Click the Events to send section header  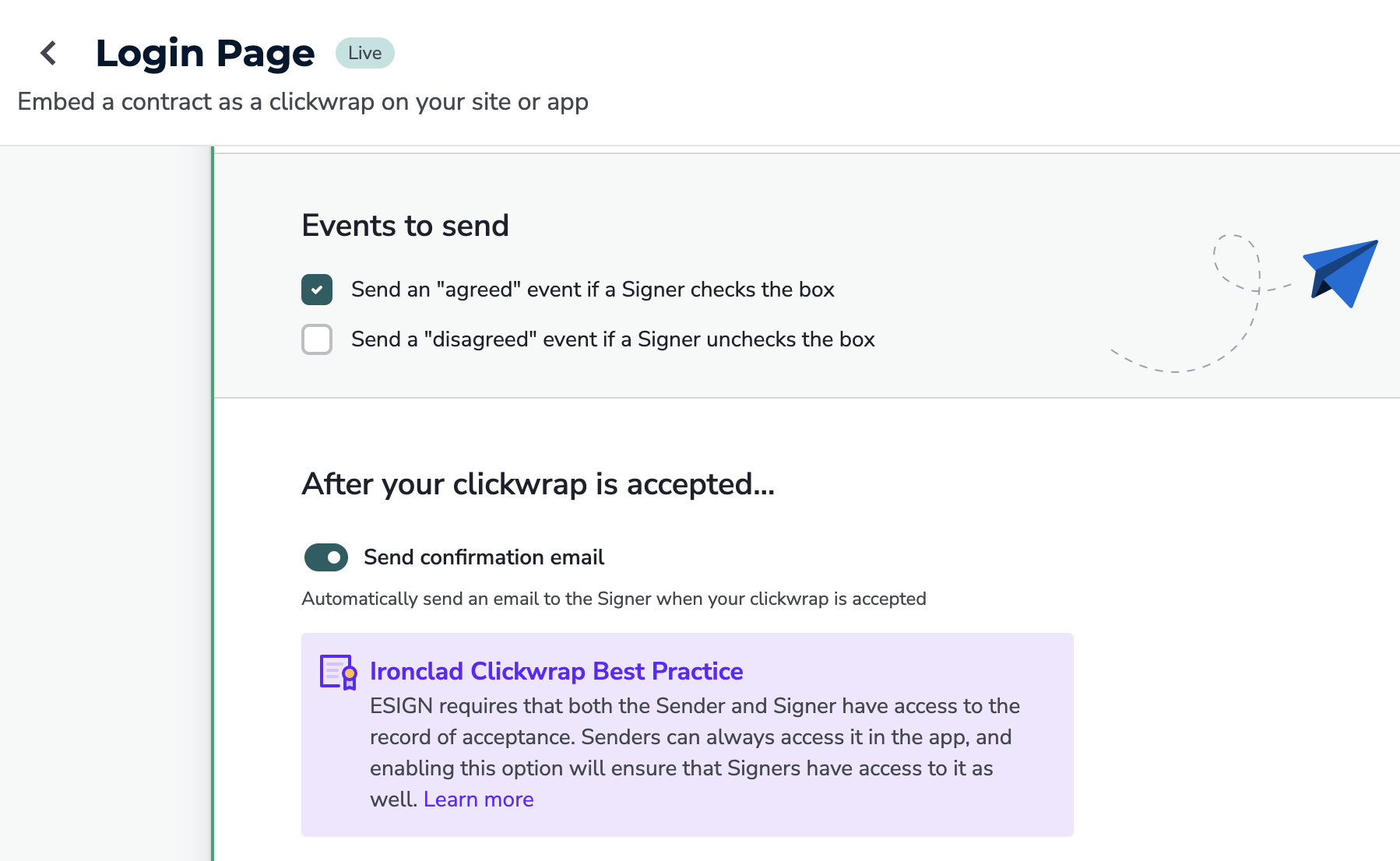(405, 226)
